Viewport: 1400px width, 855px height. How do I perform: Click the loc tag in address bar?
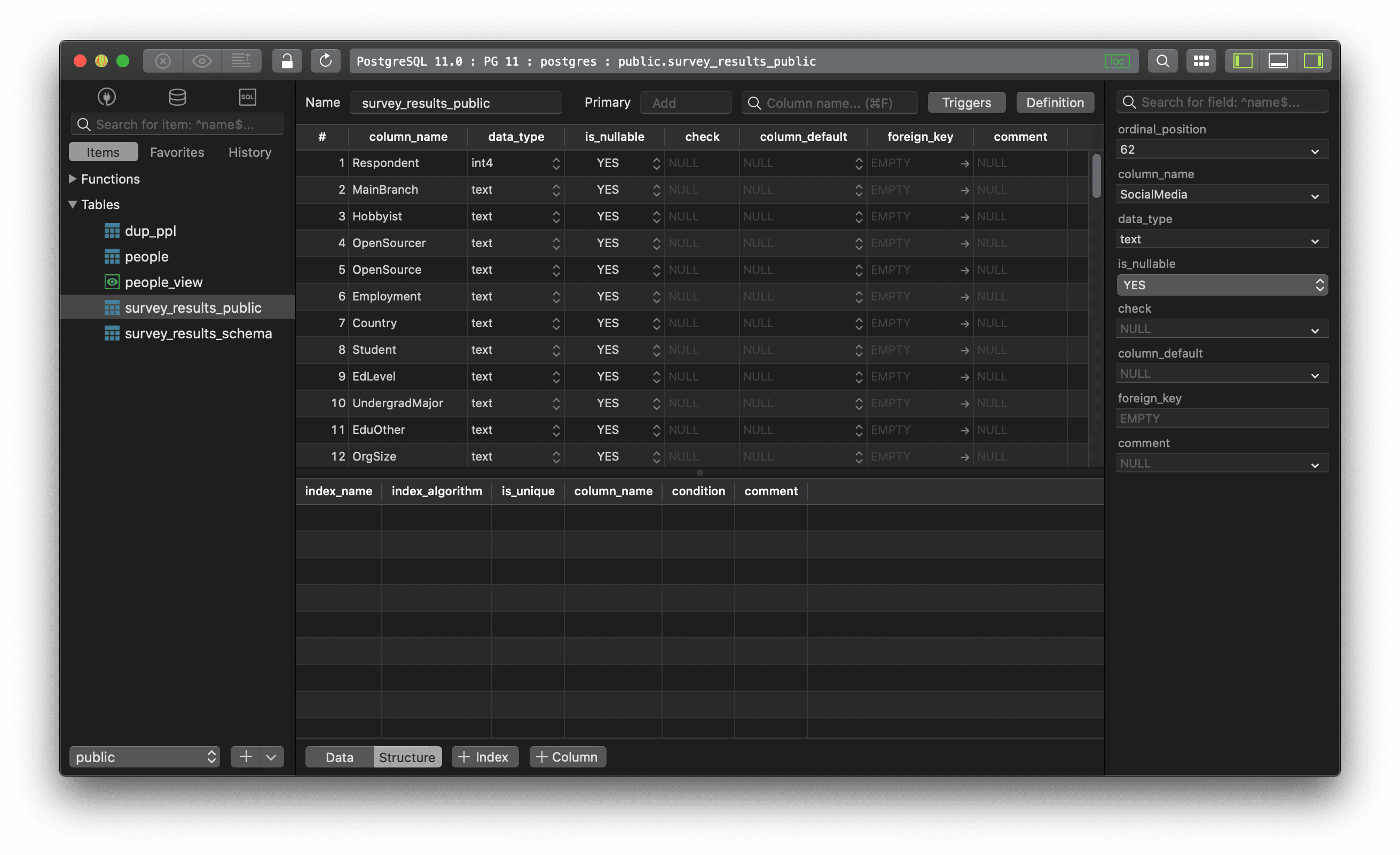tap(1117, 61)
